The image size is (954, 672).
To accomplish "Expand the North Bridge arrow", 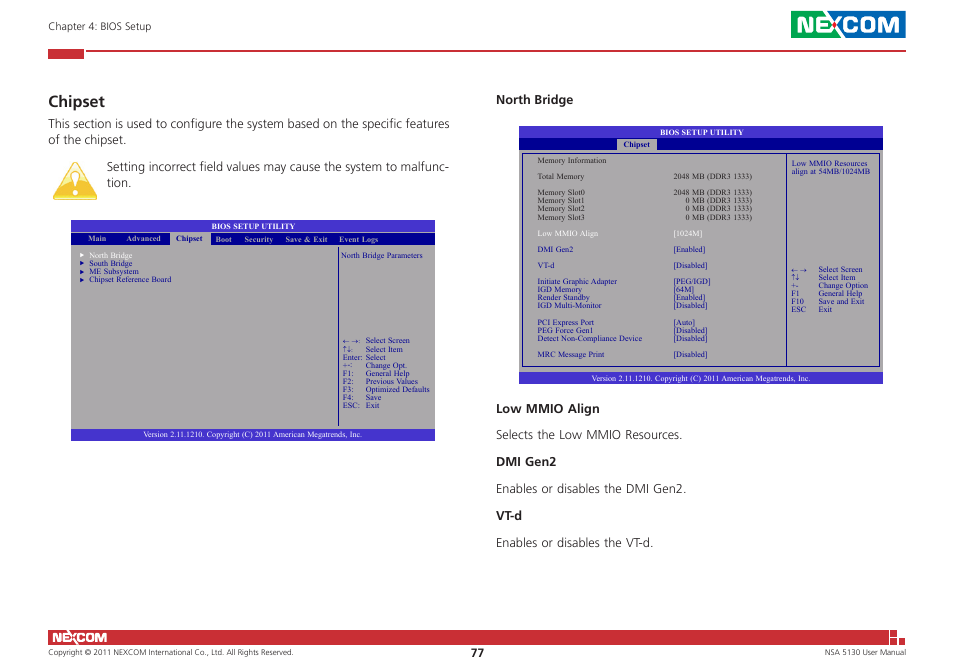I will 82,255.
